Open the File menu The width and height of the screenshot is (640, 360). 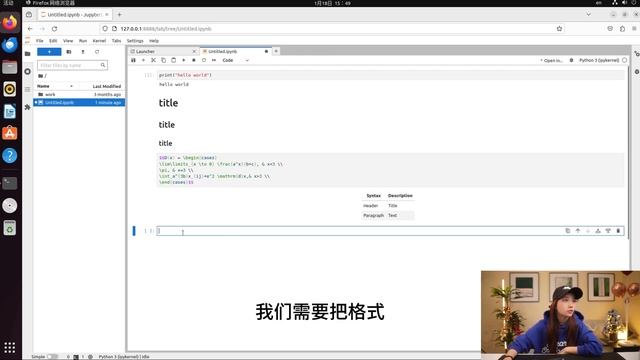[40, 41]
